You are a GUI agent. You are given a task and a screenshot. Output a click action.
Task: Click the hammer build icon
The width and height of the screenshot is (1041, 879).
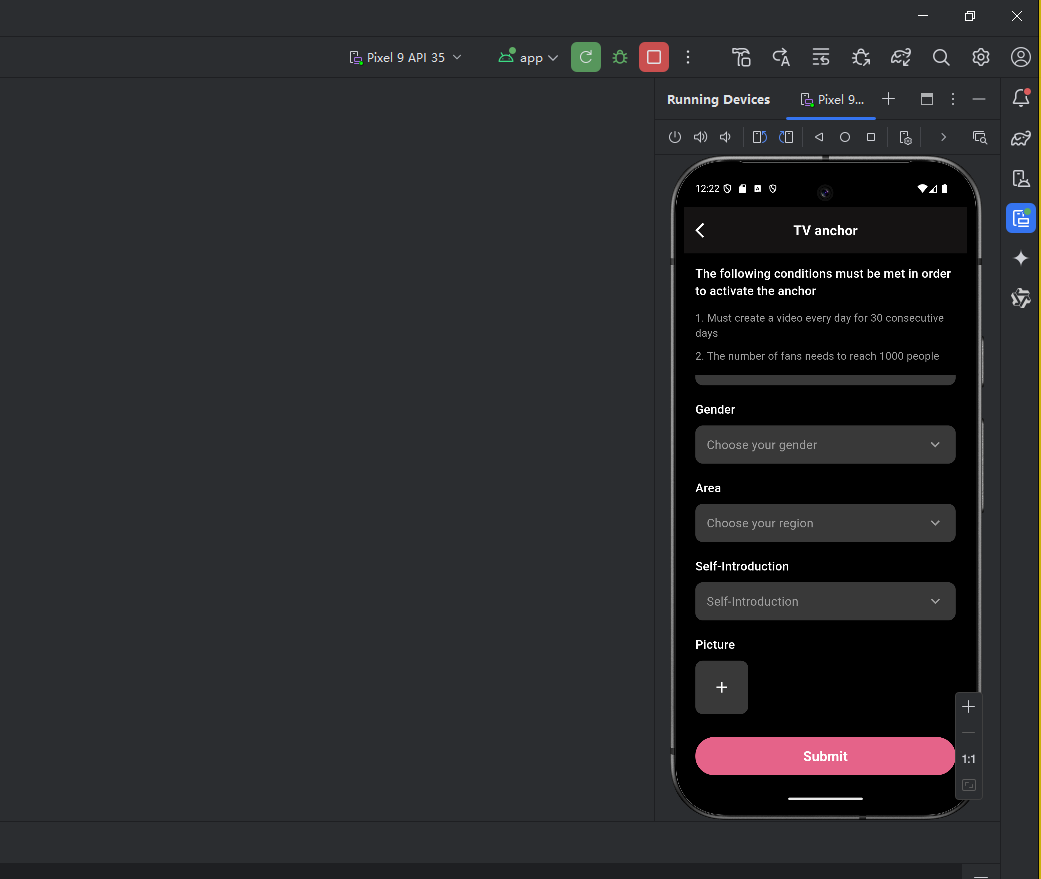pos(741,57)
